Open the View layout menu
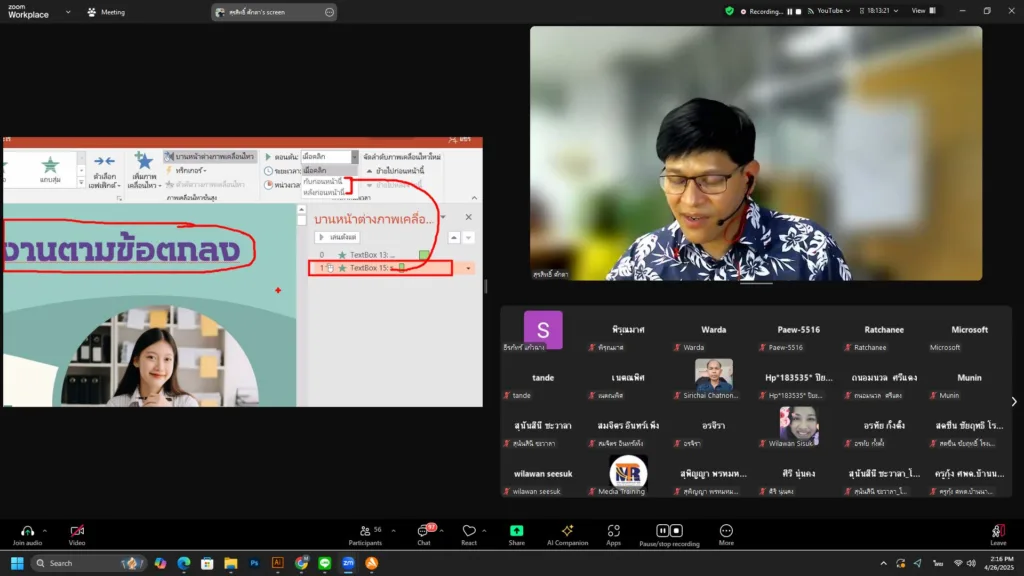This screenshot has height=576, width=1024. pos(922,11)
